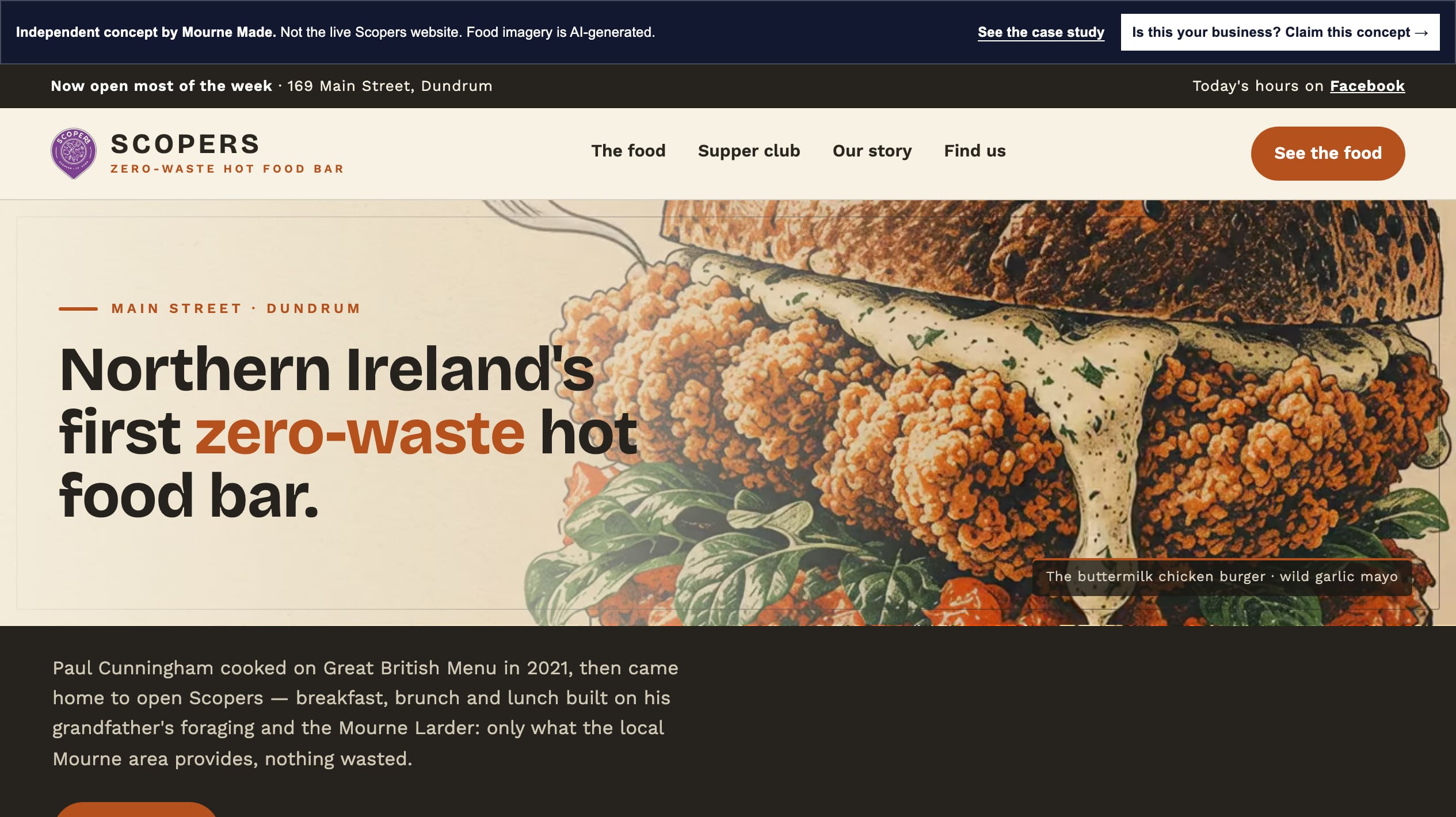Click the orange See the food button
Image resolution: width=1456 pixels, height=817 pixels.
click(1328, 153)
